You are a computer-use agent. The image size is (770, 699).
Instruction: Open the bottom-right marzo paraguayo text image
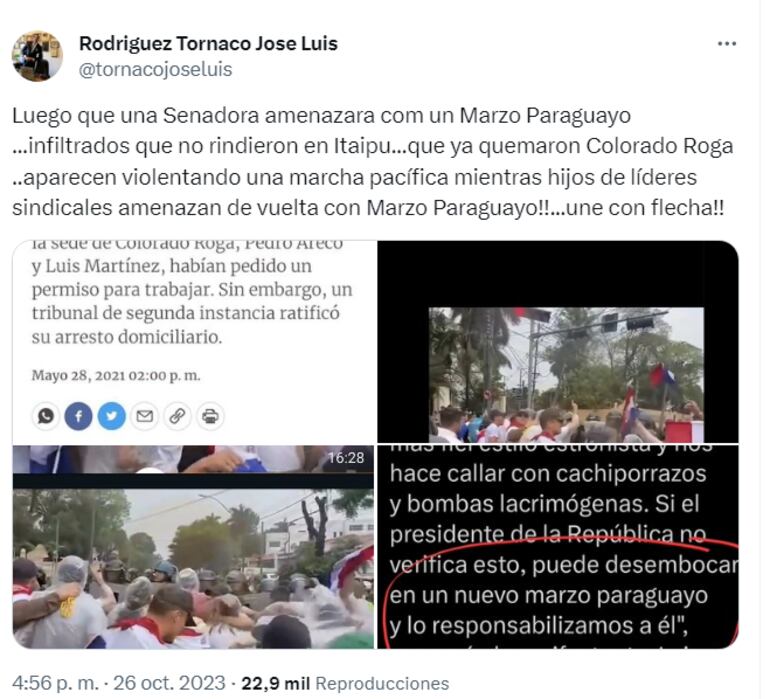(x=558, y=547)
